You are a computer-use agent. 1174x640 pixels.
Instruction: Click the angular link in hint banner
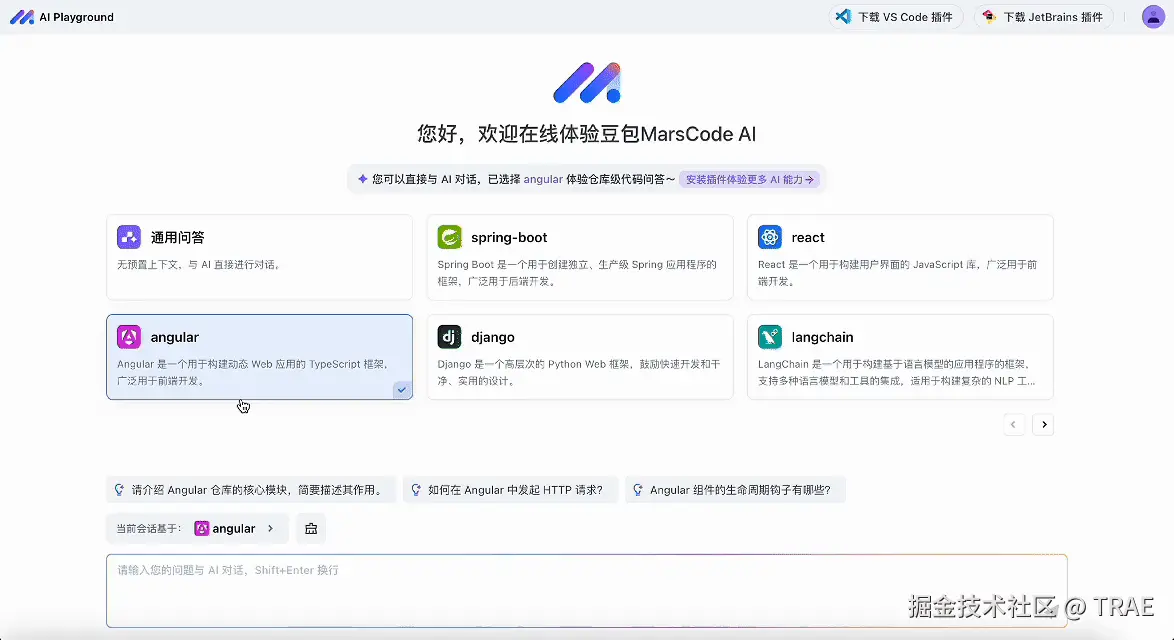tap(543, 180)
